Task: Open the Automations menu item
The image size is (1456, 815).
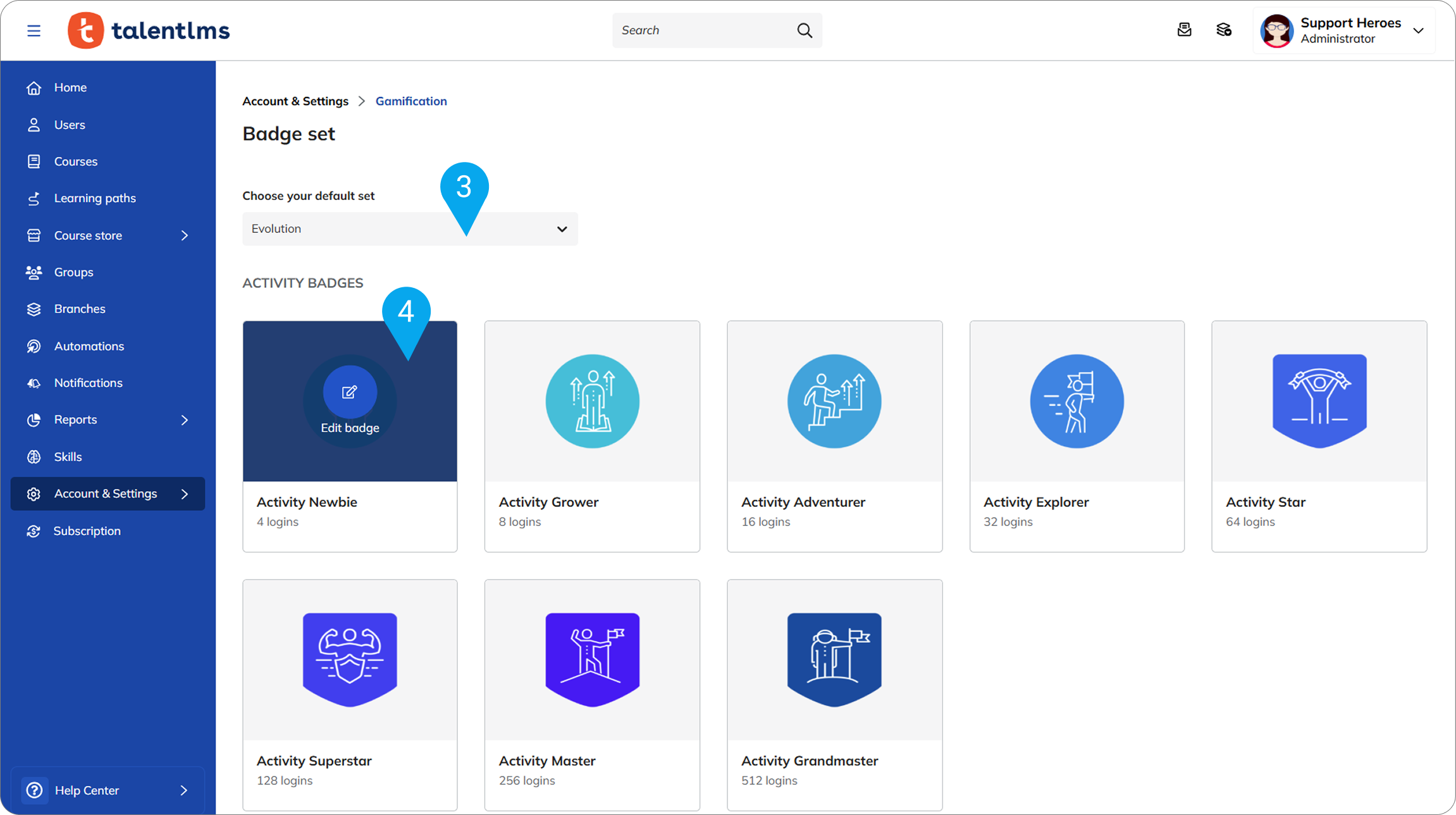Action: (x=89, y=346)
